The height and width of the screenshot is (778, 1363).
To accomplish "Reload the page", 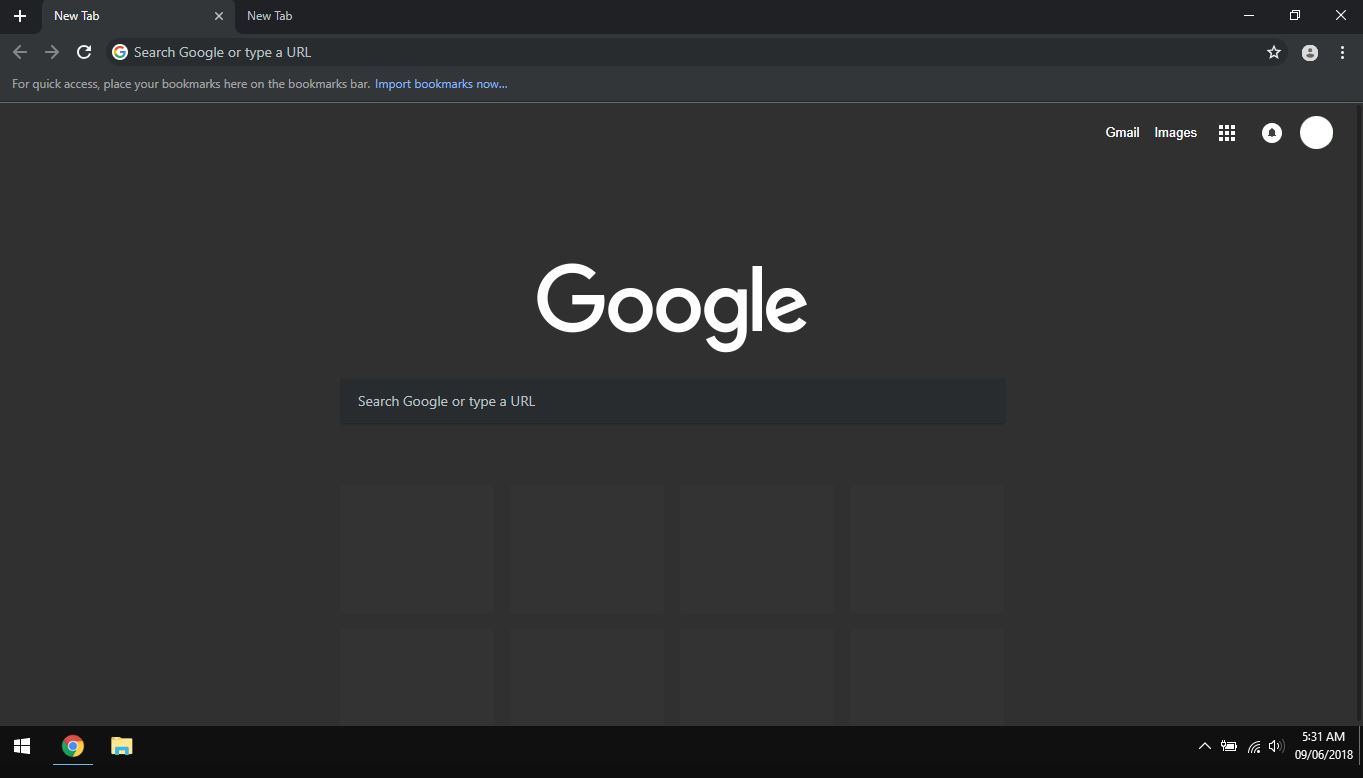I will click(x=84, y=52).
